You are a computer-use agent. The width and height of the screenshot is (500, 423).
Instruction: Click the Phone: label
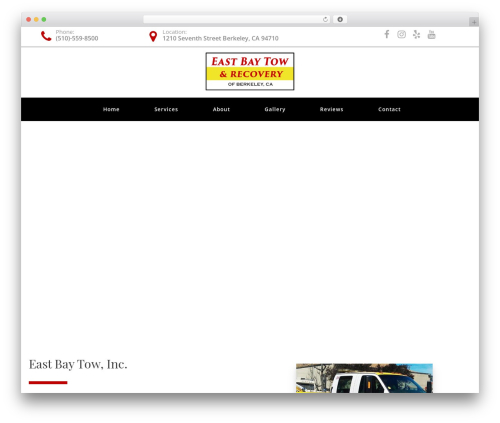pyautogui.click(x=65, y=32)
